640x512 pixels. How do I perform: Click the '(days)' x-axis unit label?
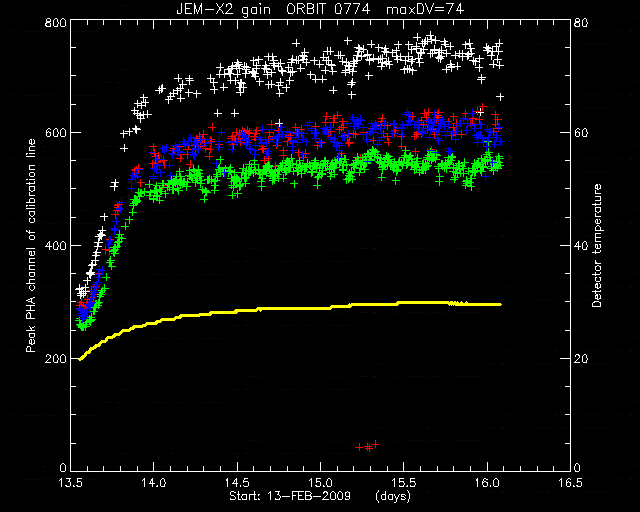pyautogui.click(x=393, y=496)
